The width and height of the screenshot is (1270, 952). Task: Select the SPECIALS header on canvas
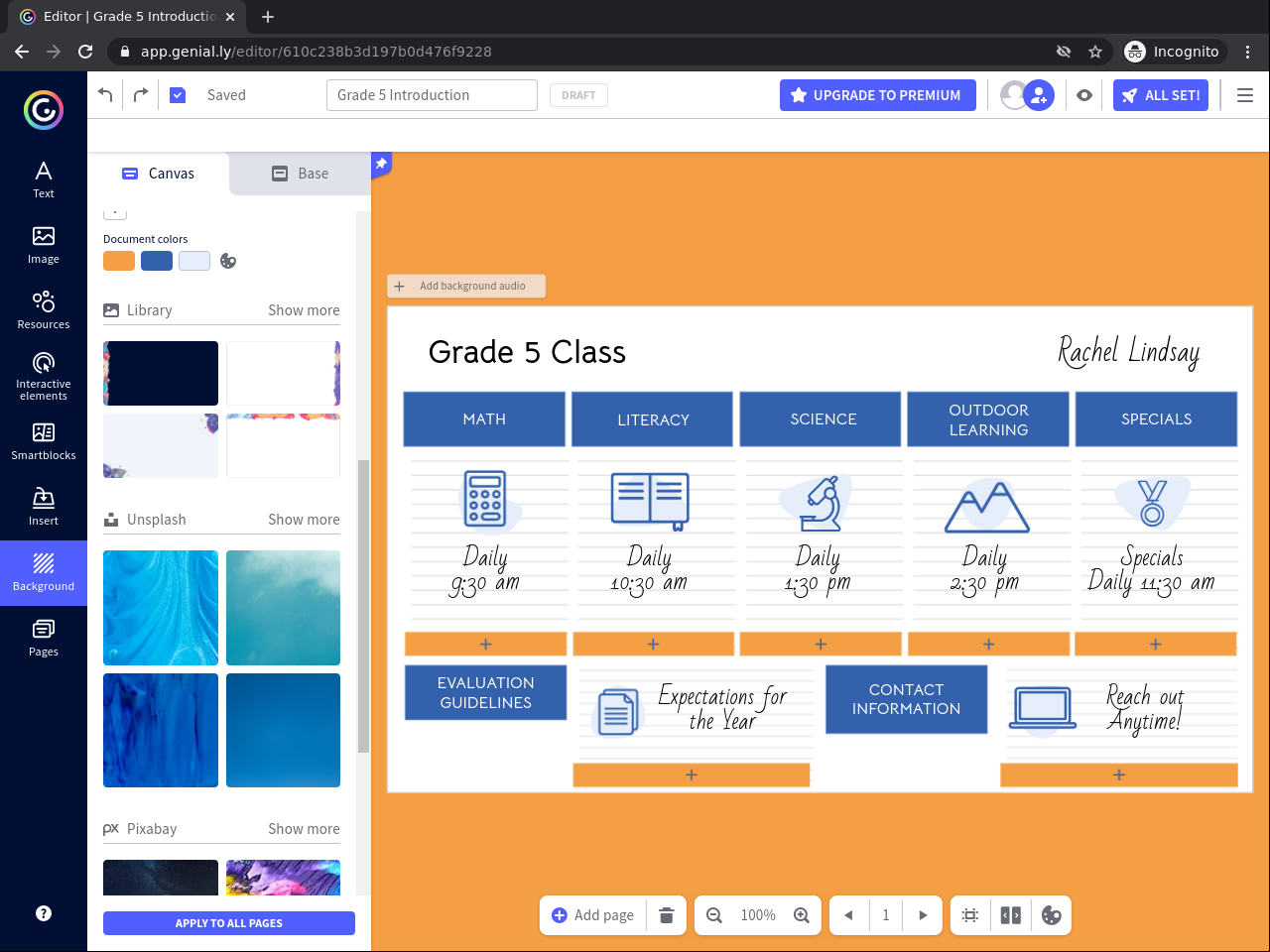click(1156, 419)
